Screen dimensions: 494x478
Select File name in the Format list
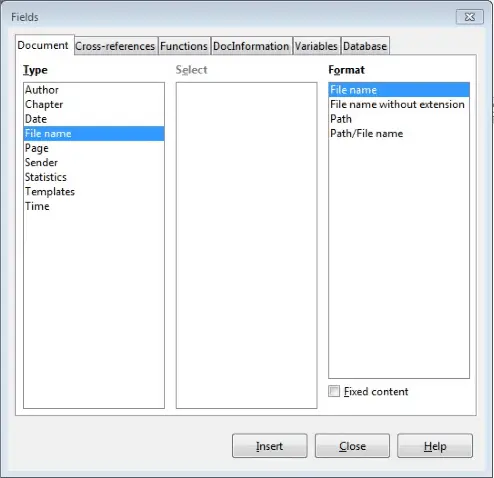399,90
